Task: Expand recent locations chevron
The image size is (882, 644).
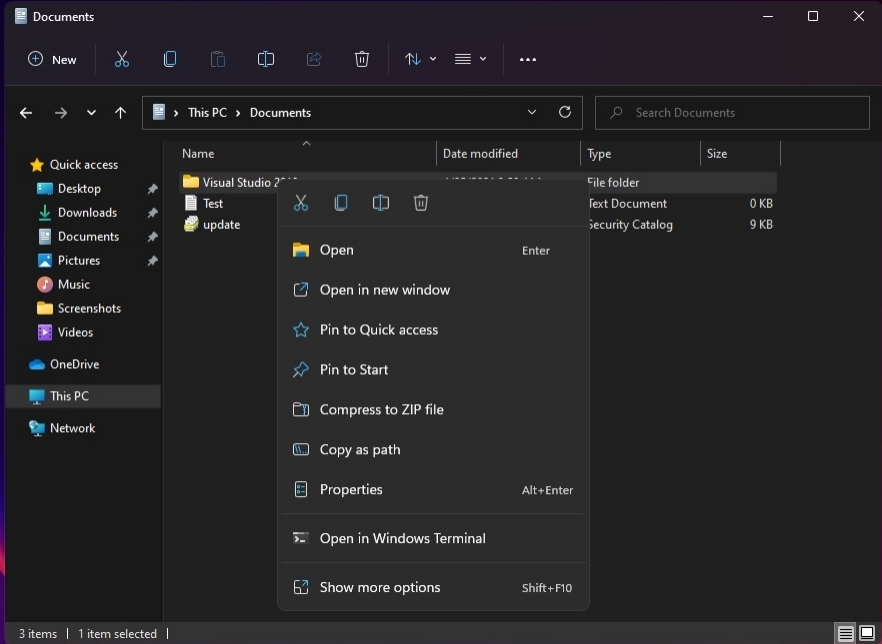Action: [91, 113]
